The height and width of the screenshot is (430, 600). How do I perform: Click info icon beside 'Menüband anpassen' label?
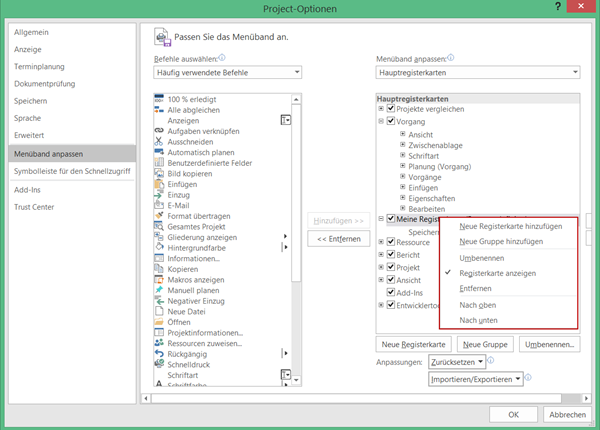[450, 58]
